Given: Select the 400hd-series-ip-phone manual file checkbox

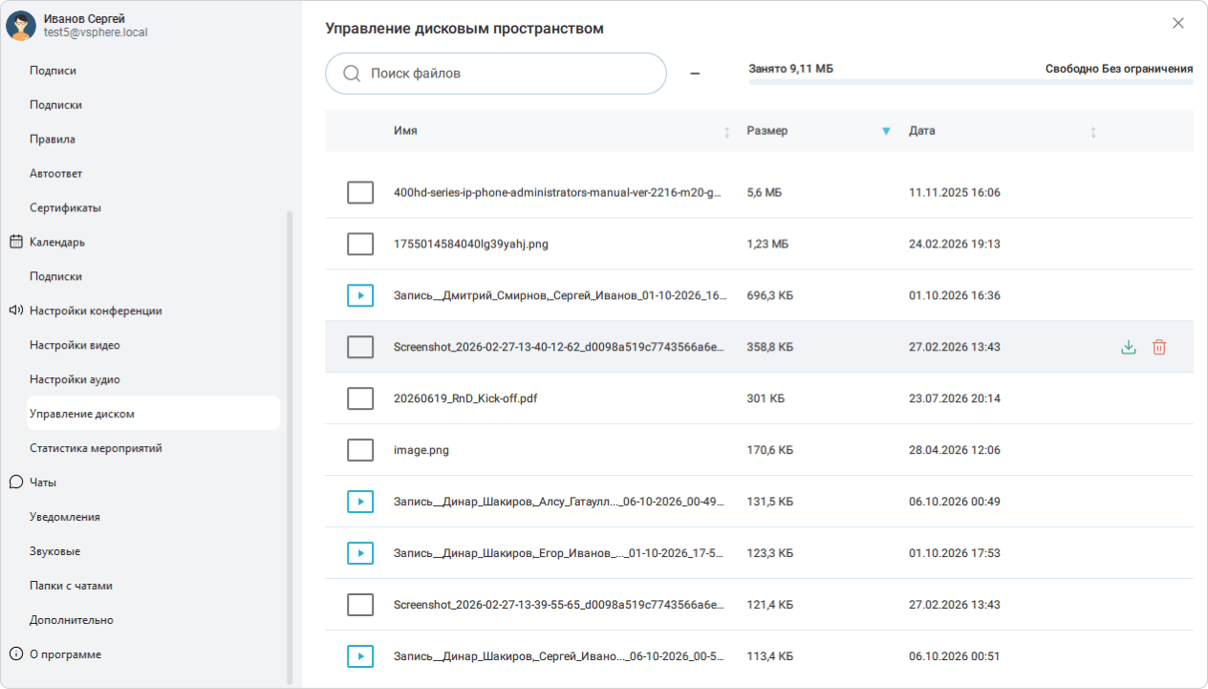Looking at the screenshot, I should coord(360,192).
